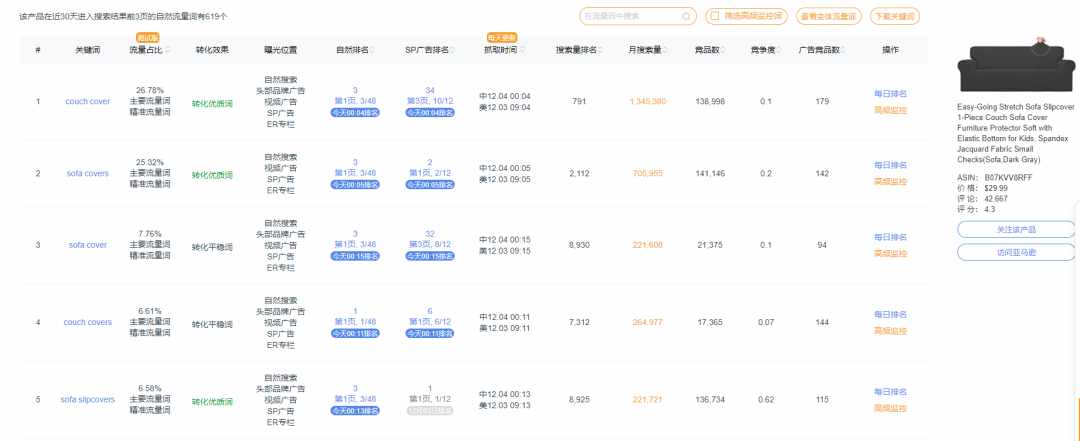Click the greyed SP rank badge in sofa slipcovers row

pos(430,411)
